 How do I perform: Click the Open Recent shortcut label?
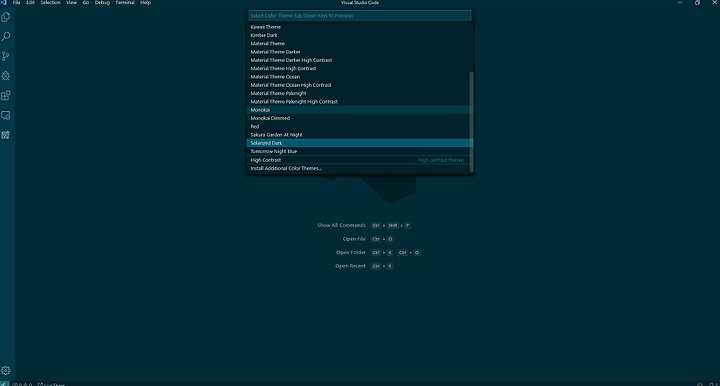(x=350, y=266)
